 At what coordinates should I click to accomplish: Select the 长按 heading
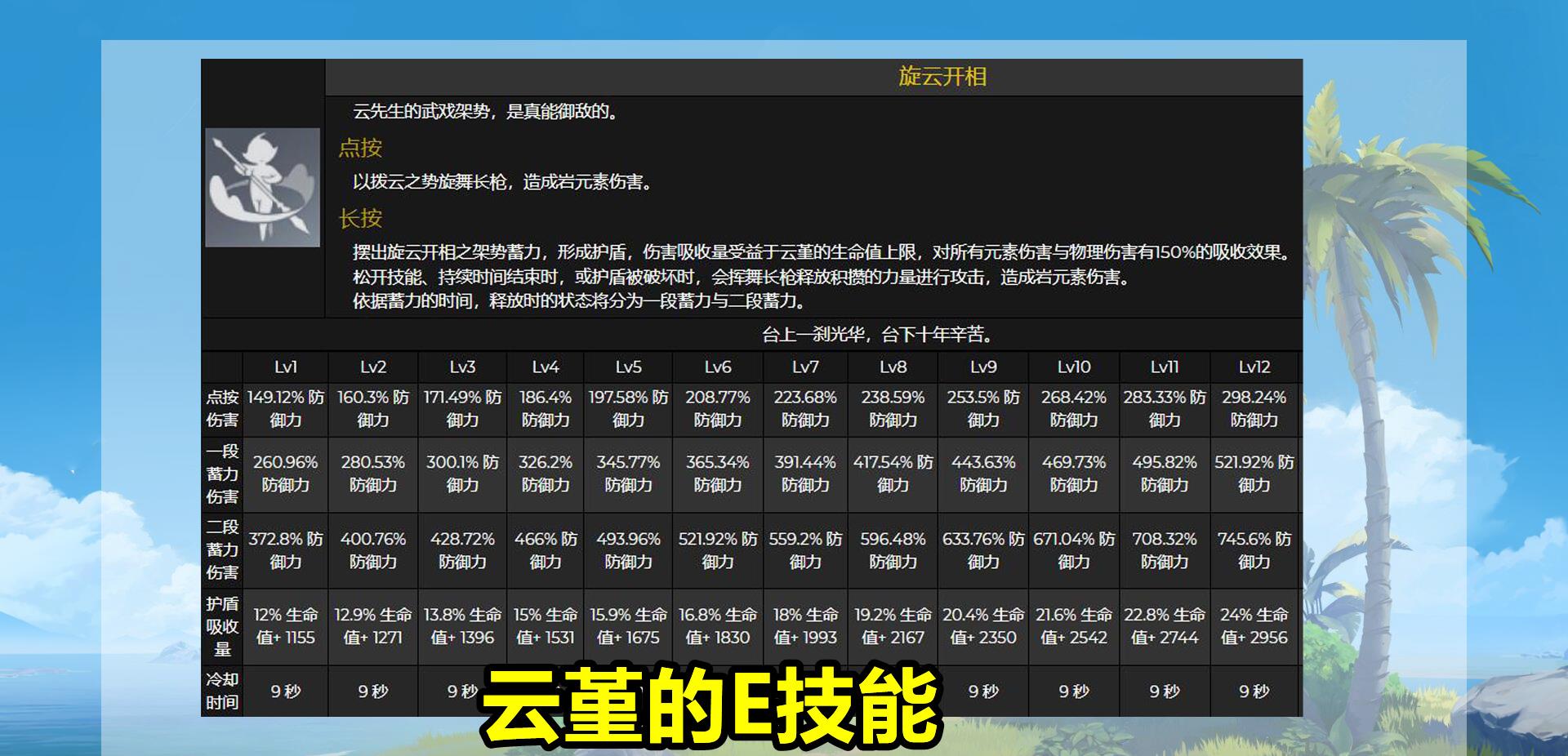pyautogui.click(x=360, y=218)
